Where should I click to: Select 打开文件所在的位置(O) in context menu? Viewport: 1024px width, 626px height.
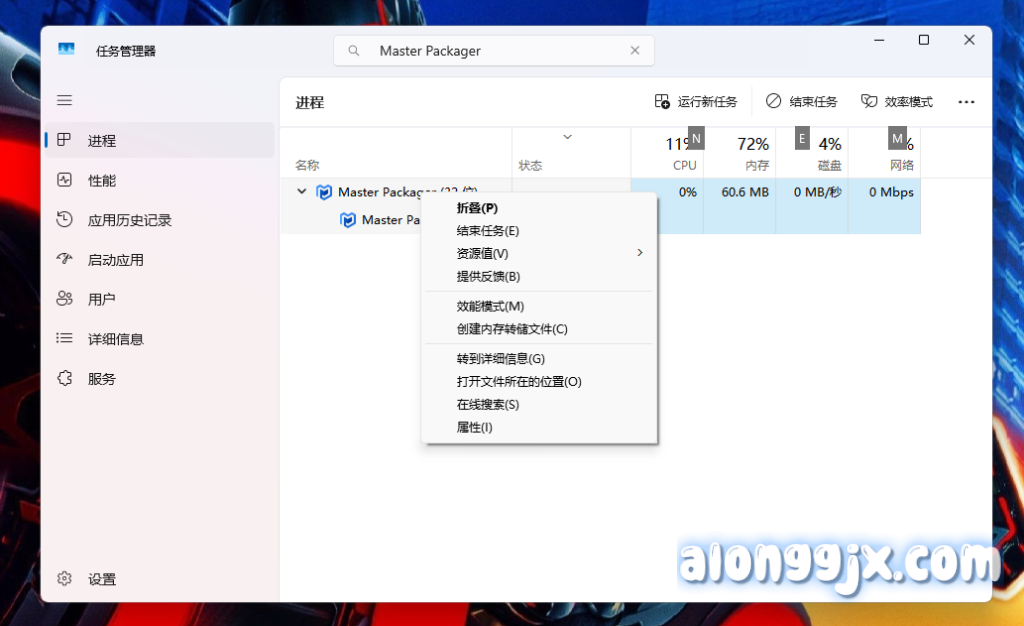(519, 381)
